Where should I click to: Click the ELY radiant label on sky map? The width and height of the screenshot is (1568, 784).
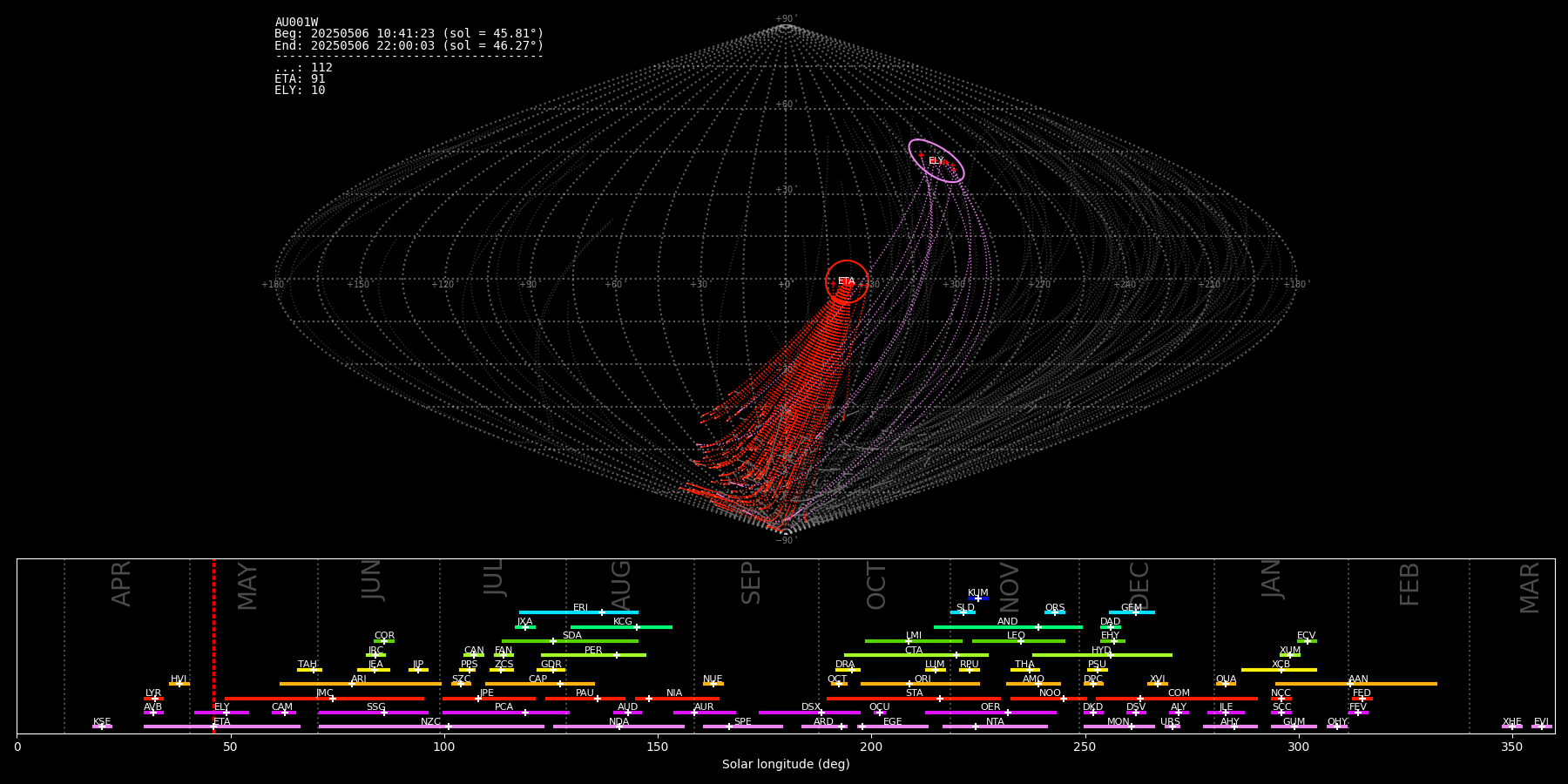(936, 161)
